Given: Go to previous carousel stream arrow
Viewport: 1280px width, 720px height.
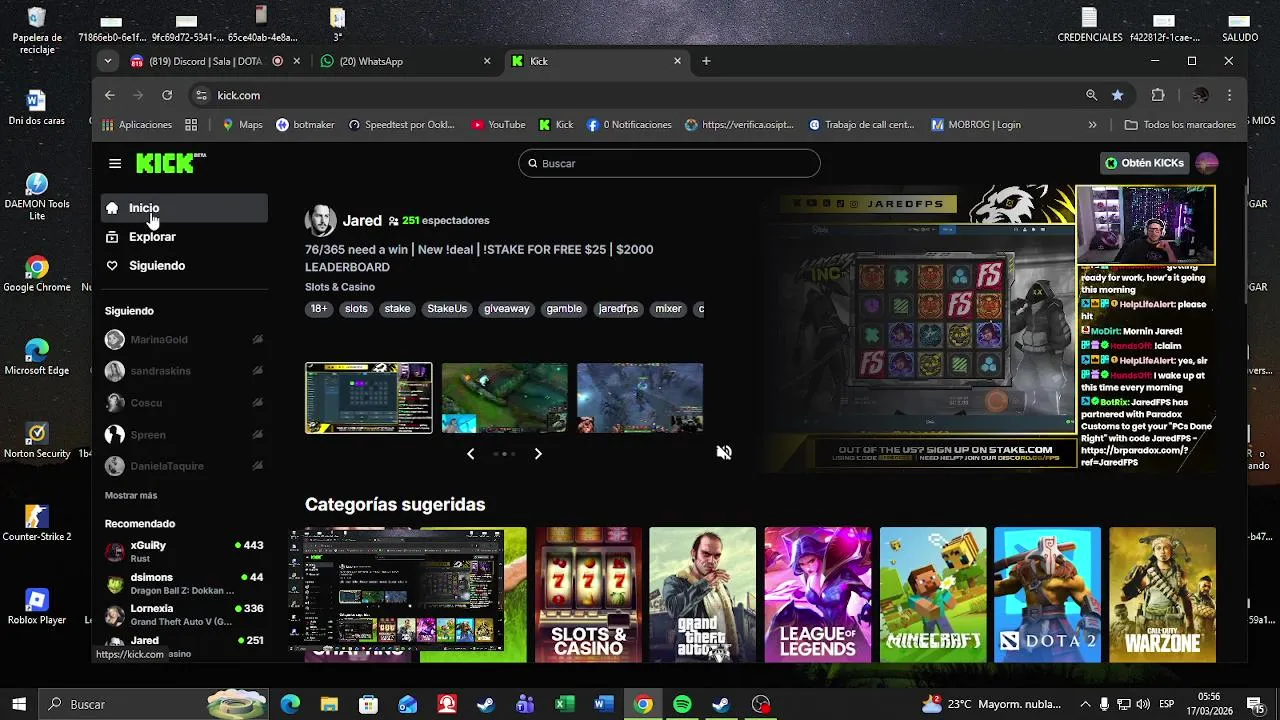Looking at the screenshot, I should point(471,454).
